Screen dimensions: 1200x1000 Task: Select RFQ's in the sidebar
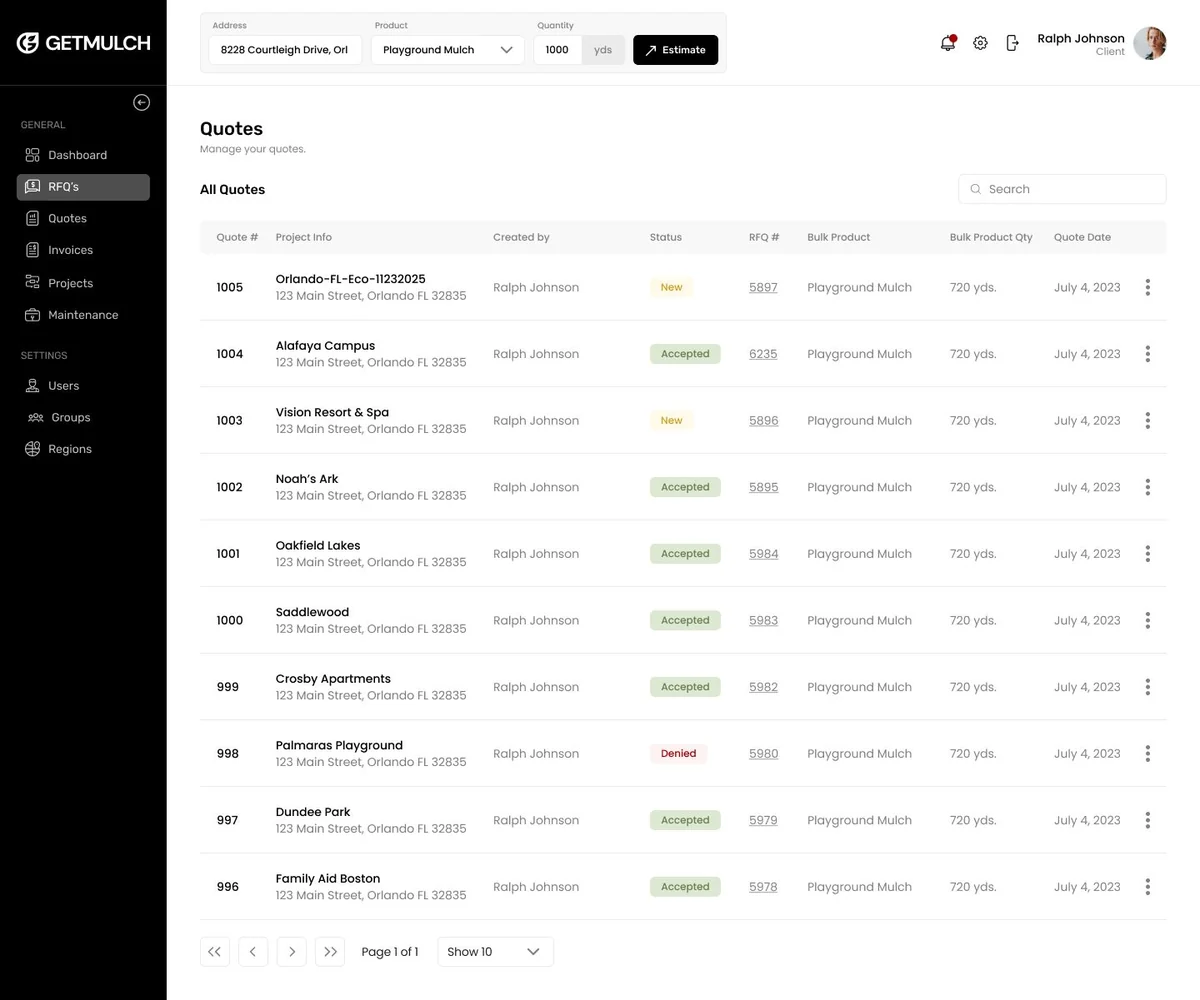(x=83, y=187)
